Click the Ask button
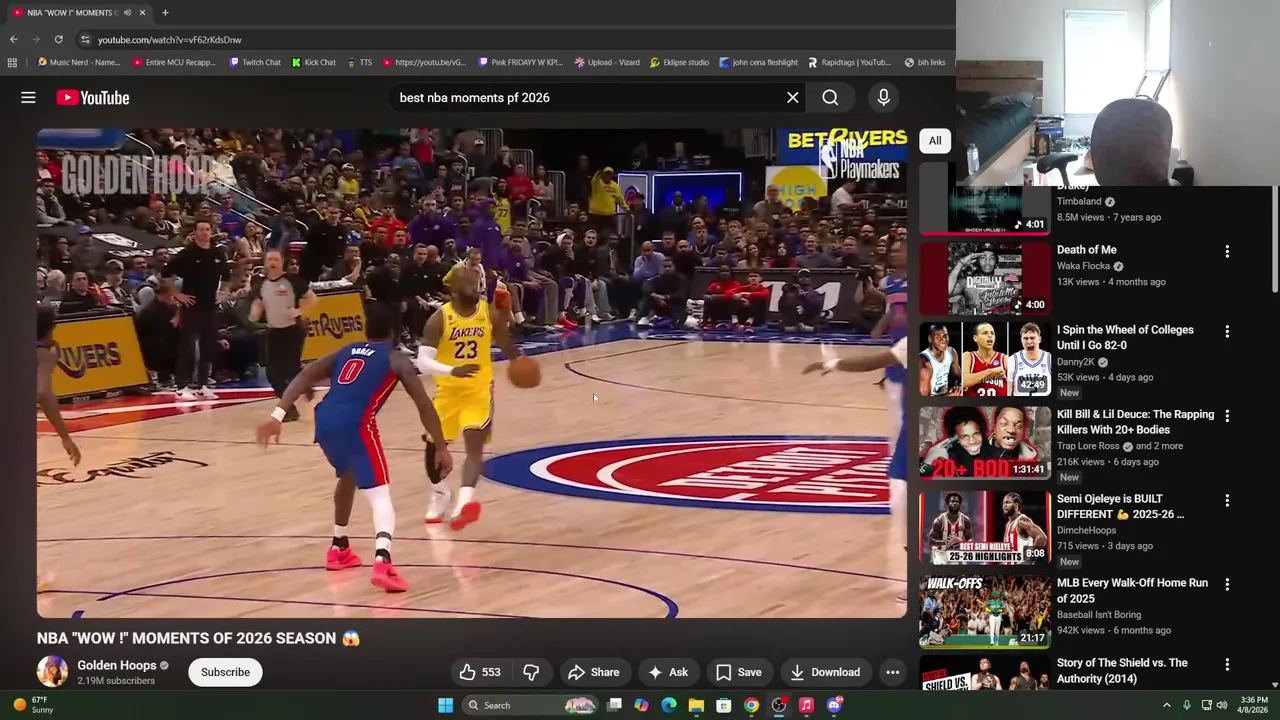This screenshot has width=1280, height=720. [x=668, y=672]
